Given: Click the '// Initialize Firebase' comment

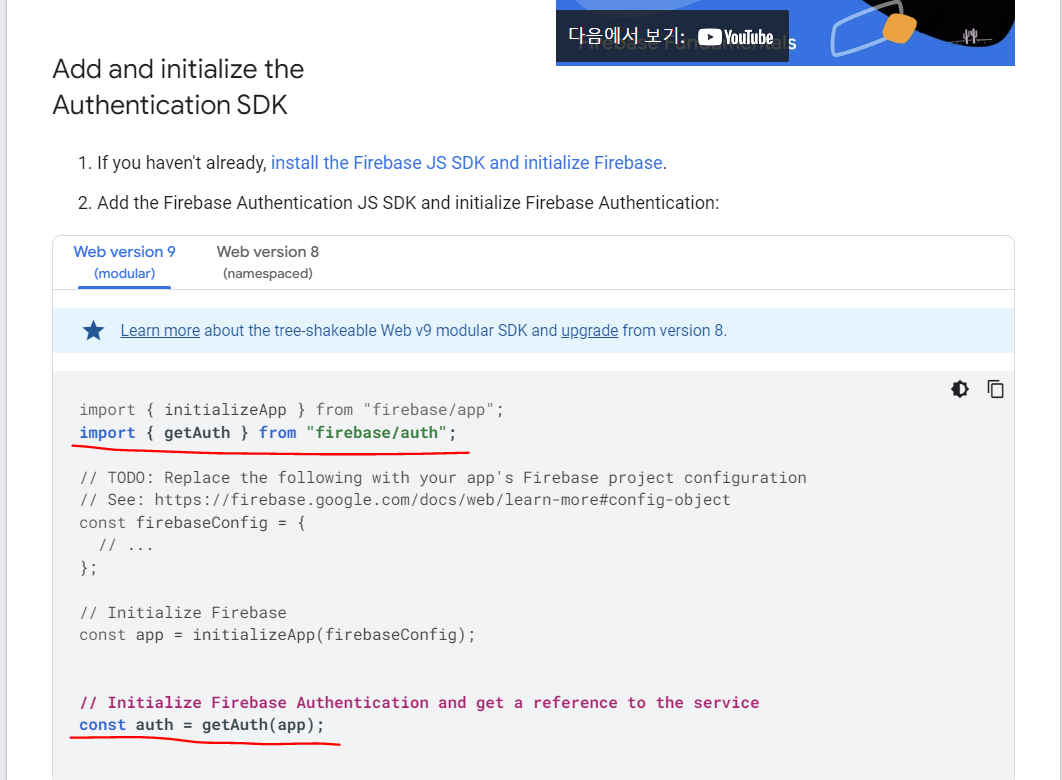Looking at the screenshot, I should pos(183,612).
